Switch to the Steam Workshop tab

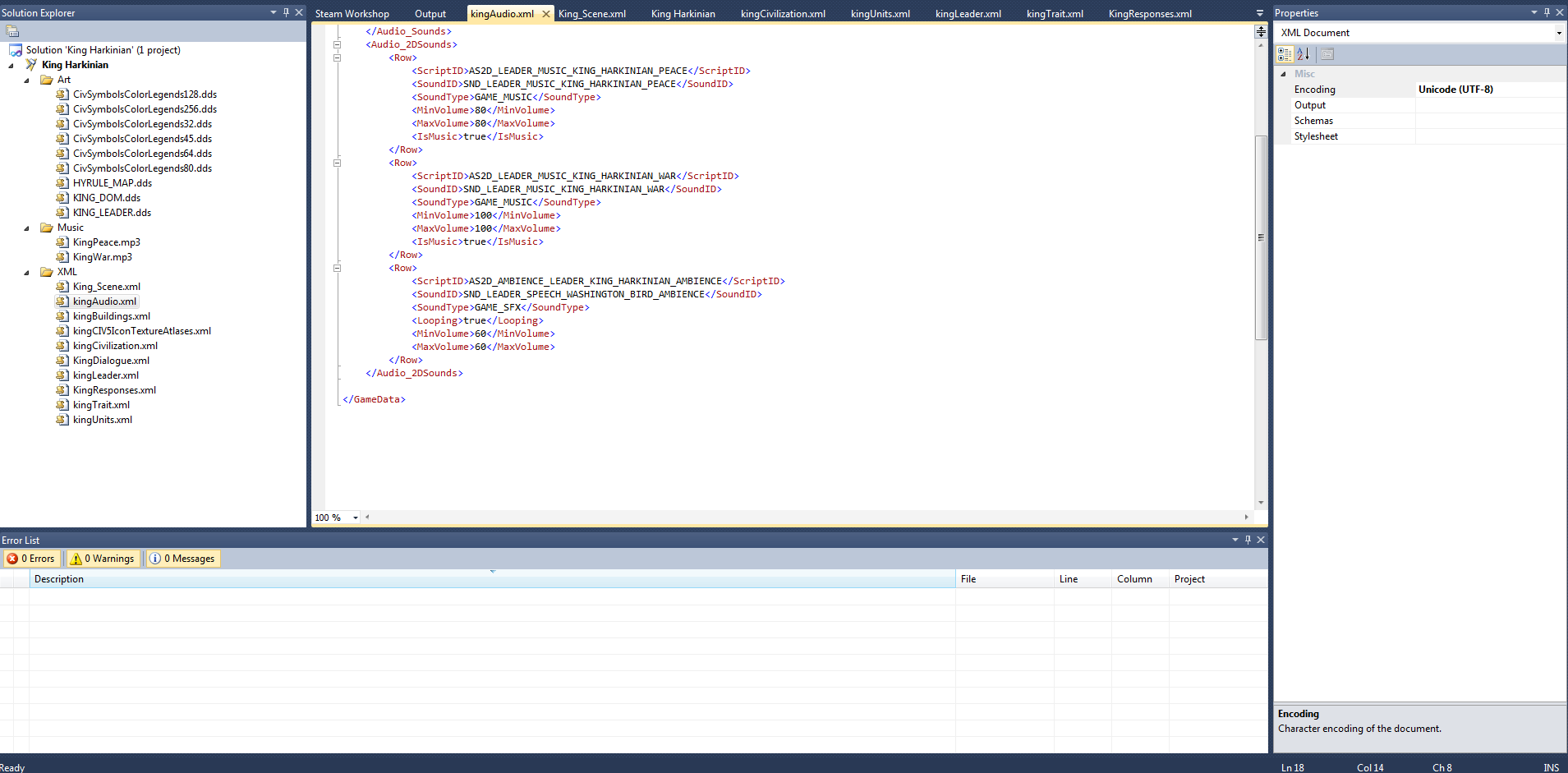click(352, 14)
